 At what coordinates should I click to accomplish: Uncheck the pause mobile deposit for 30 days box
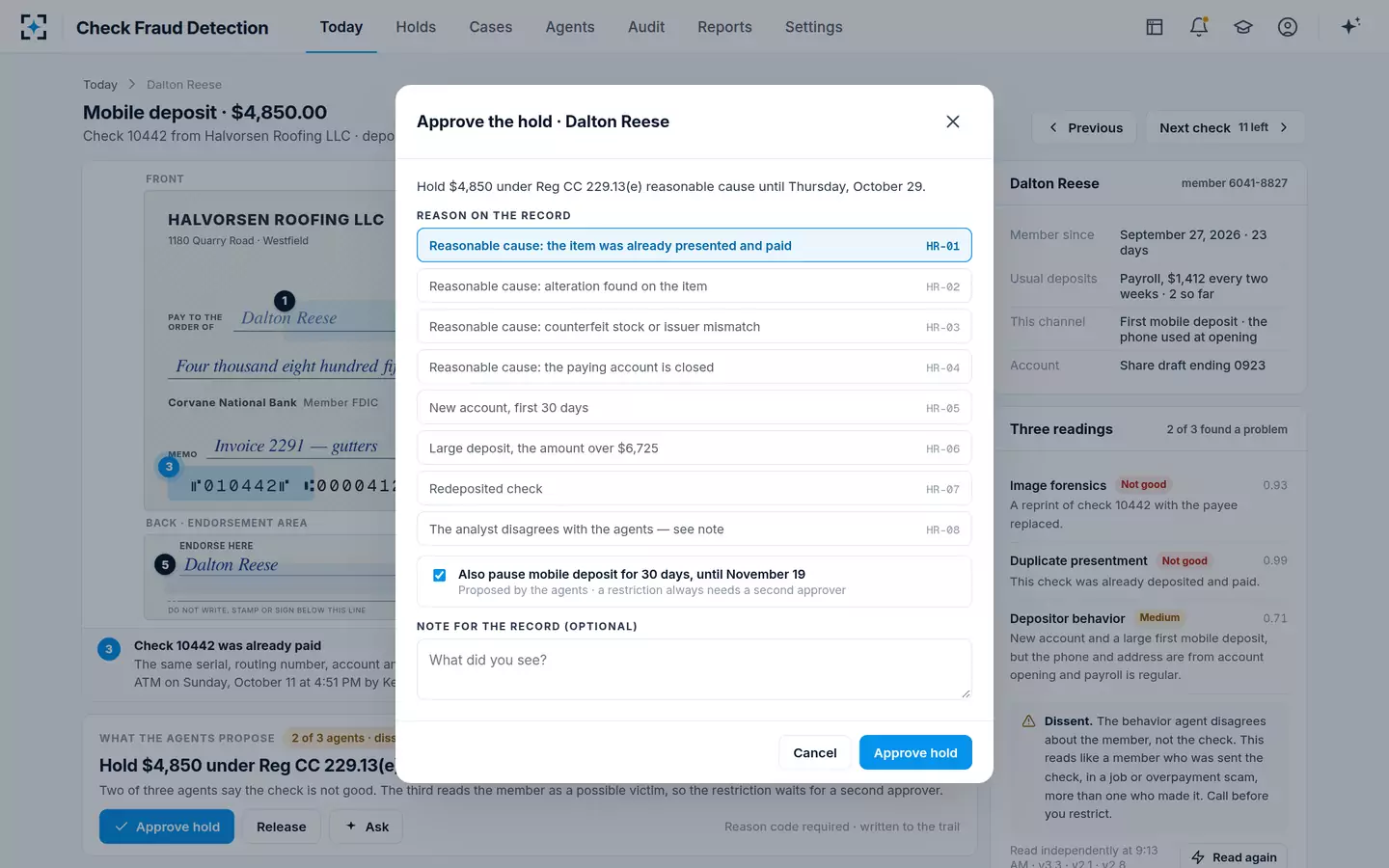point(439,575)
